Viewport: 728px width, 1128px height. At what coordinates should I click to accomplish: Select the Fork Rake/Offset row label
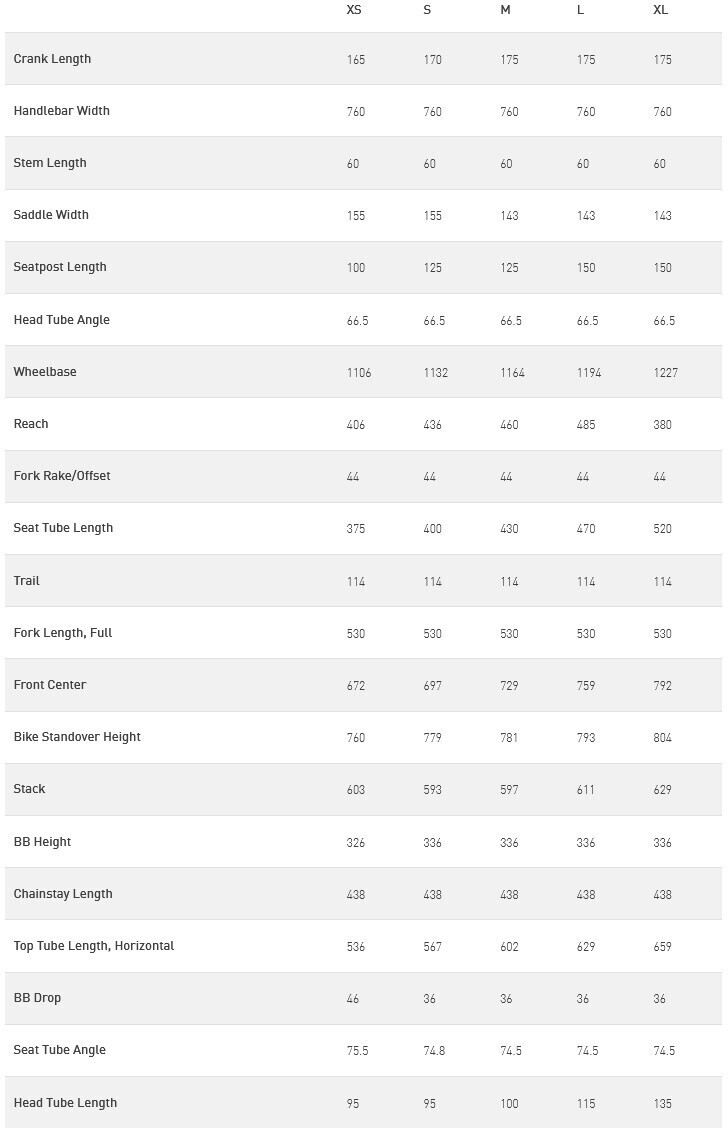62,476
